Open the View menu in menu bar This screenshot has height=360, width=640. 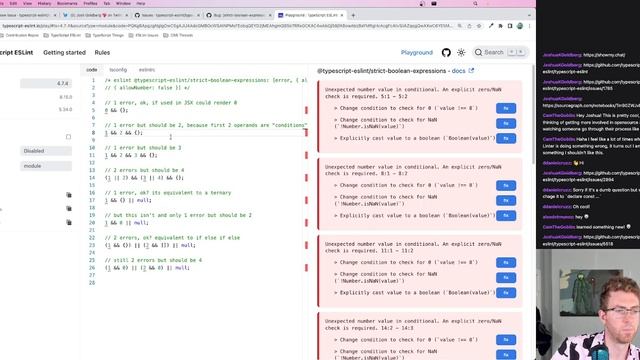(27, 3)
